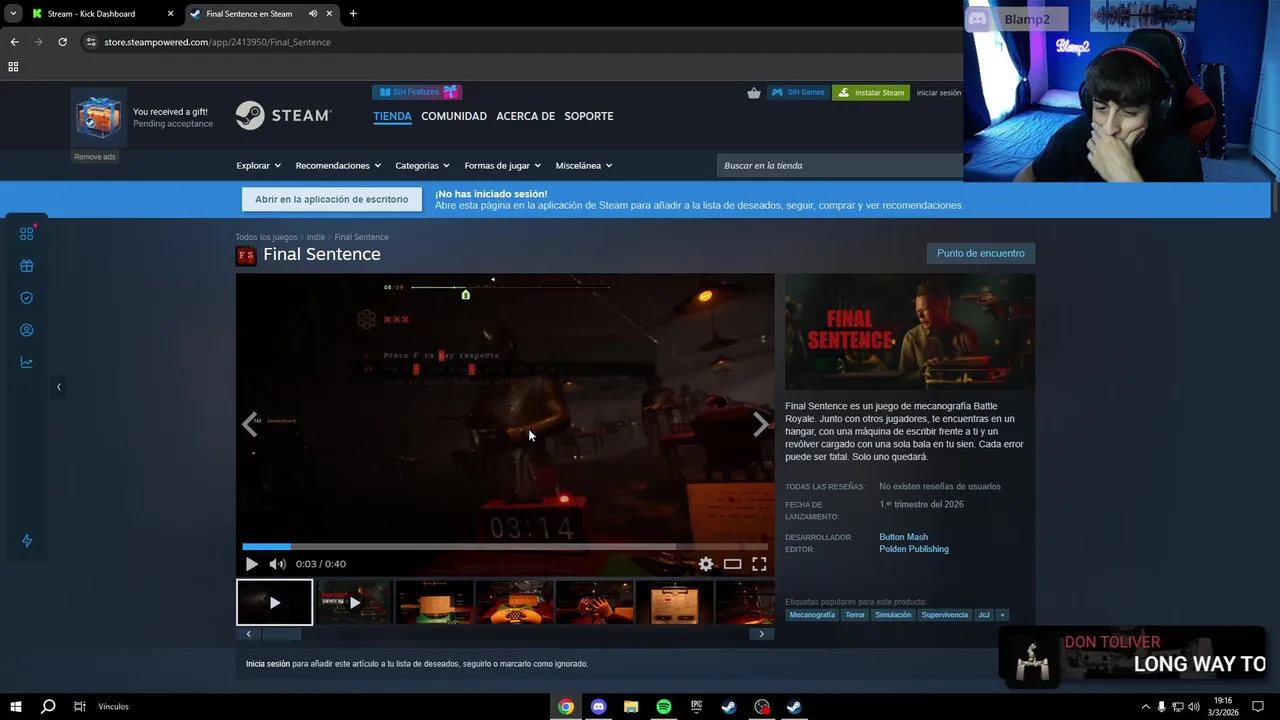Play the trailer video
The image size is (1280, 720).
click(252, 564)
